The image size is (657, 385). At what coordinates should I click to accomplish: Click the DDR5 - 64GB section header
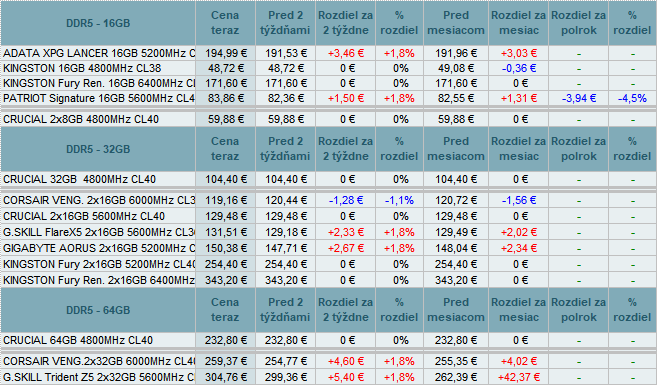pyautogui.click(x=98, y=310)
